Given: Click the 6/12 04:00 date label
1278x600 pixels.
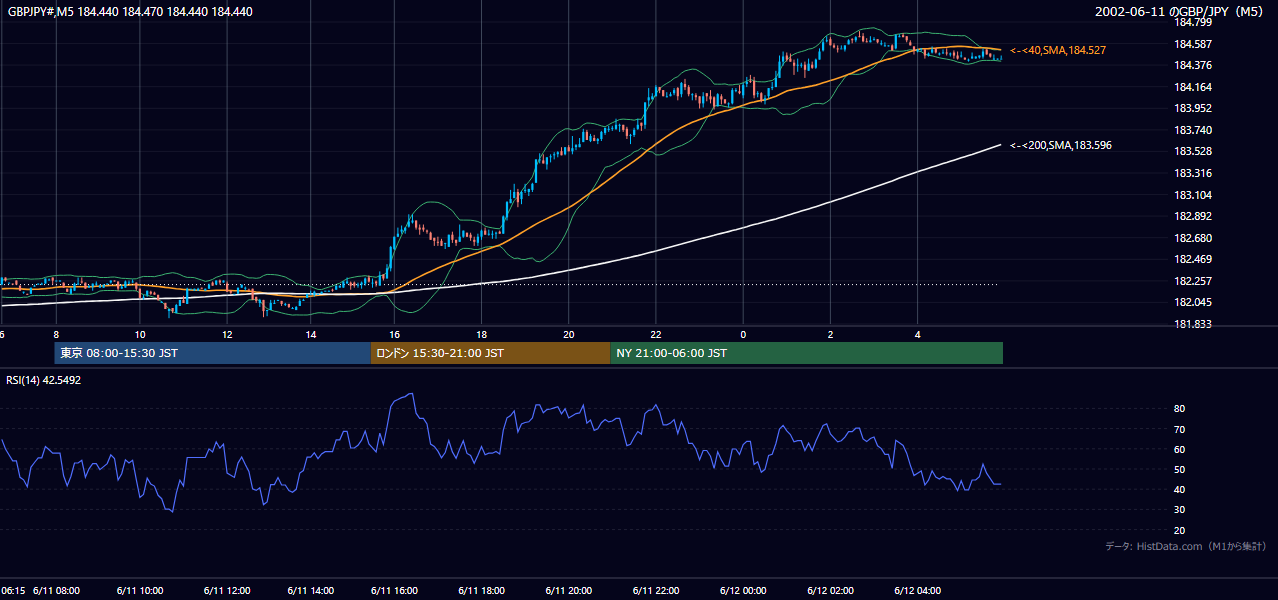Looking at the screenshot, I should (917, 590).
